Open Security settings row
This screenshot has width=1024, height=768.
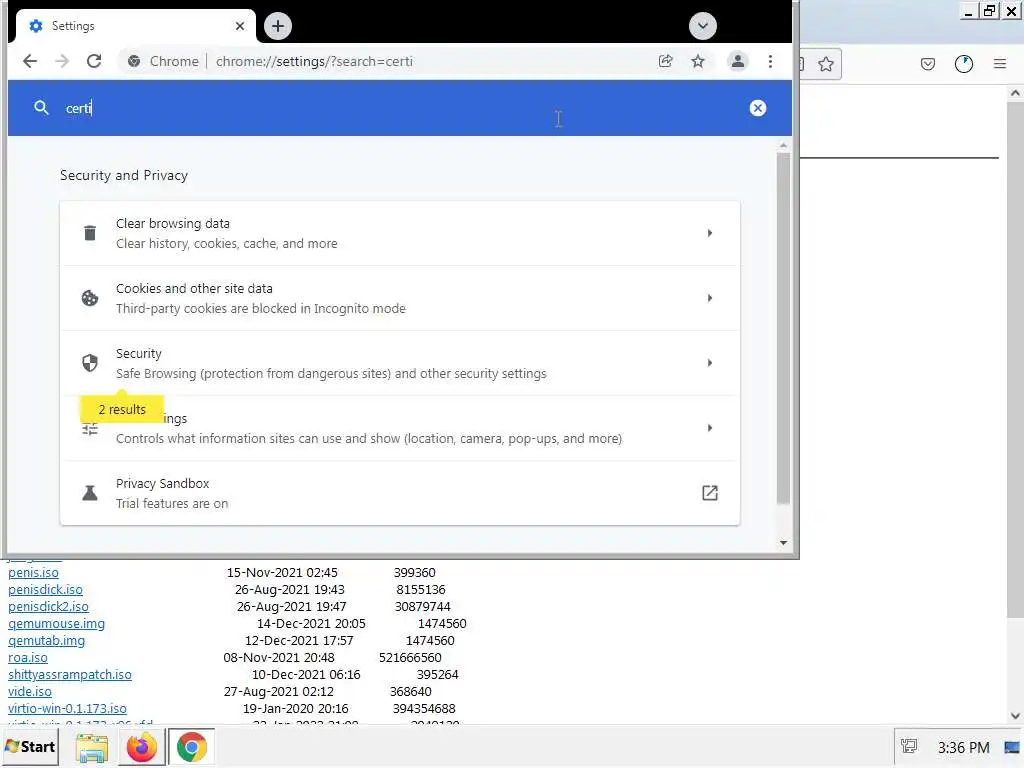[400, 363]
